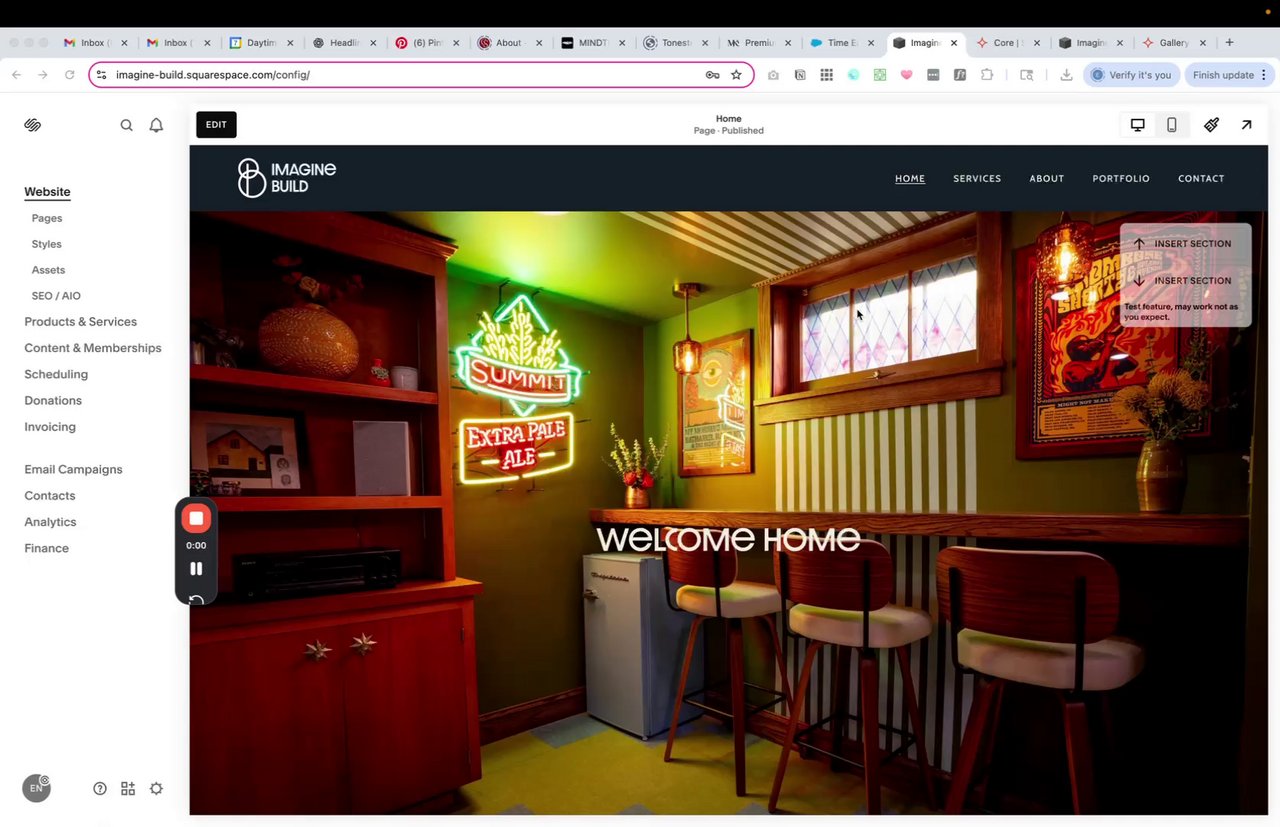Open Styles in the sidebar
1280x827 pixels.
point(46,244)
